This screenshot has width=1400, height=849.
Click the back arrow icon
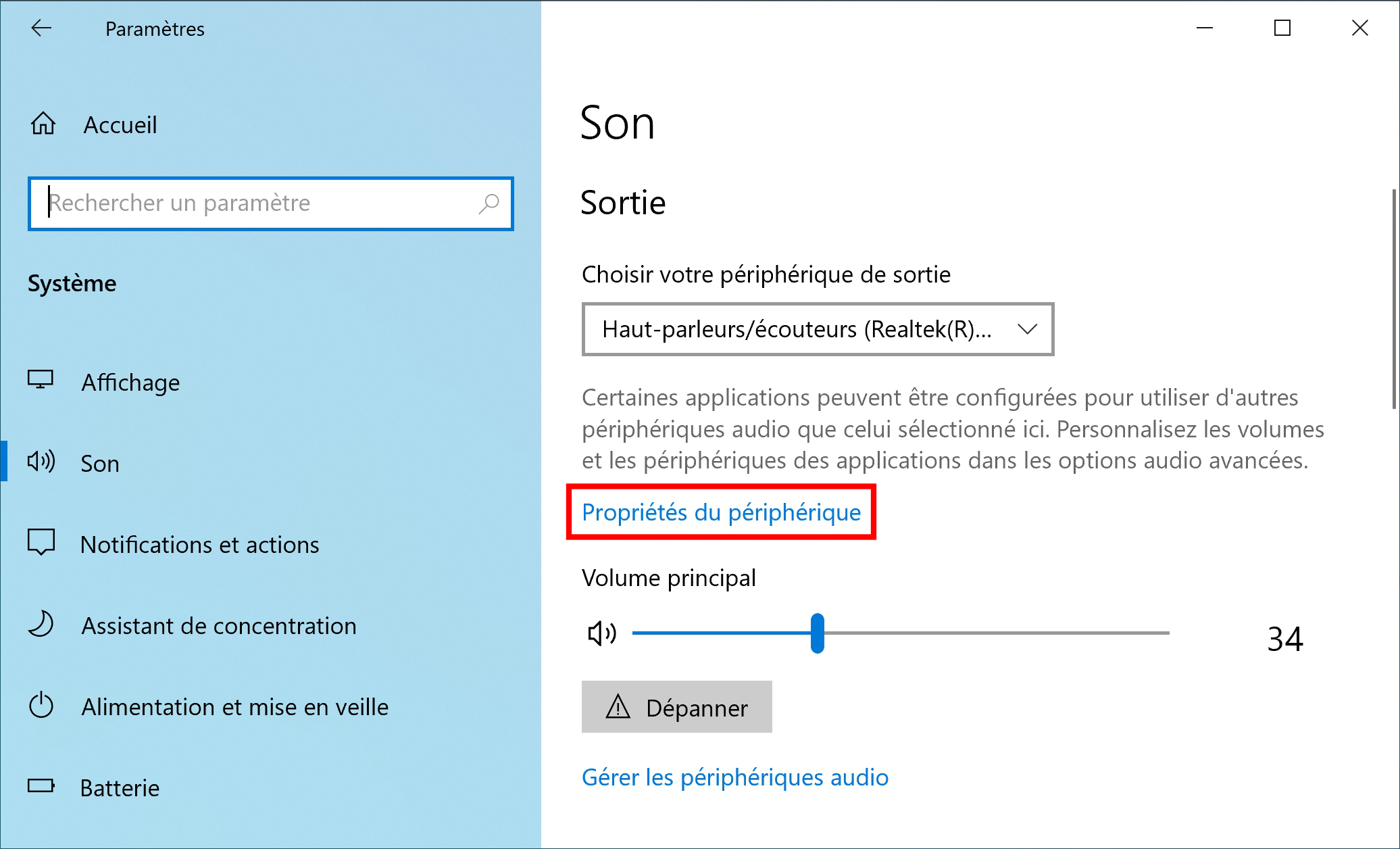(41, 28)
